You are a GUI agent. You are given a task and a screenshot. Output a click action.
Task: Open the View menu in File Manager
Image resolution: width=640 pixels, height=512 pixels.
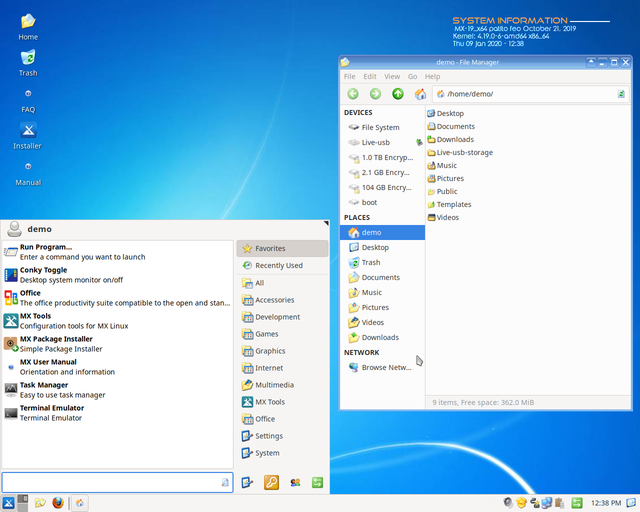point(392,76)
